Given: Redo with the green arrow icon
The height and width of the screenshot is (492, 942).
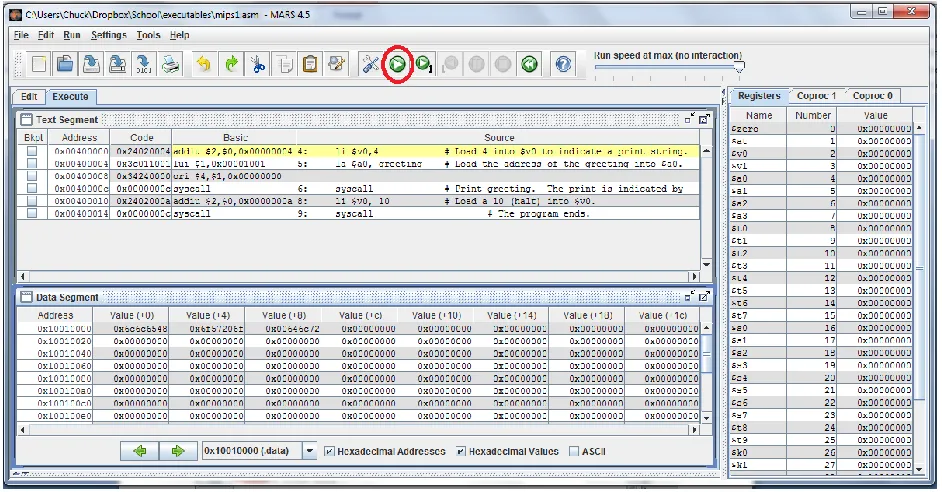Looking at the screenshot, I should [x=231, y=64].
